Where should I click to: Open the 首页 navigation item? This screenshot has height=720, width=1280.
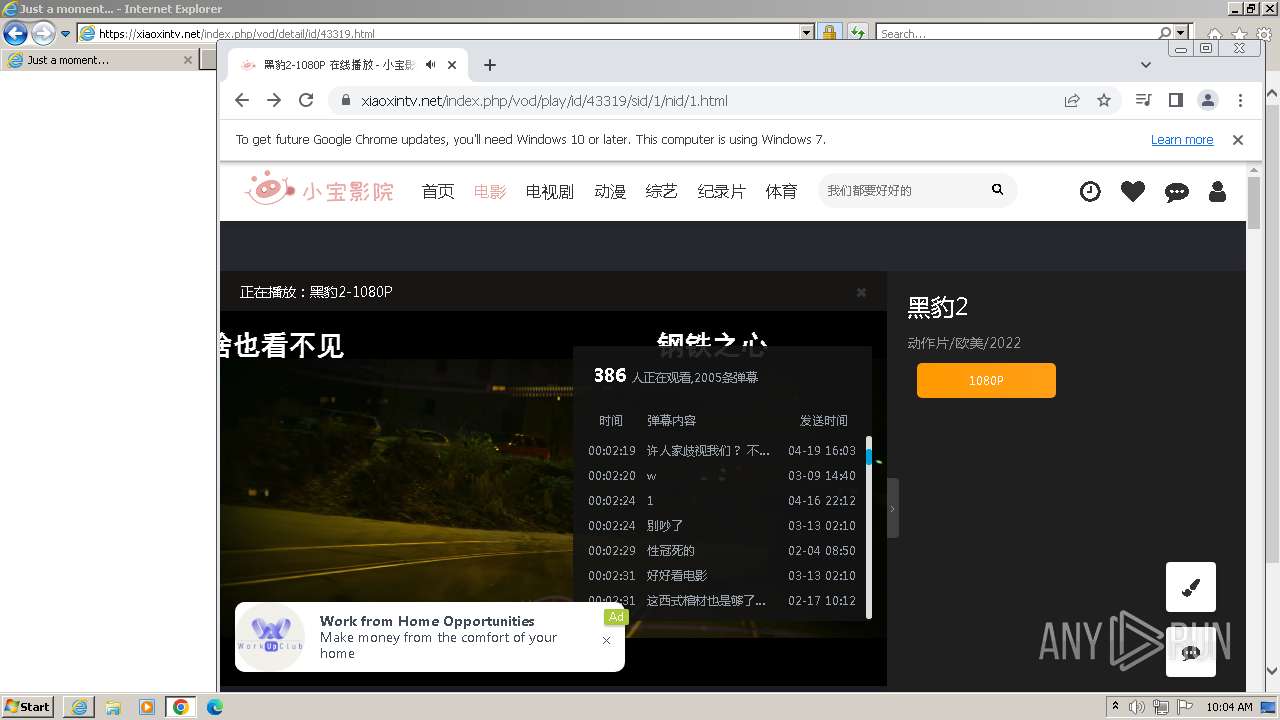(x=438, y=191)
